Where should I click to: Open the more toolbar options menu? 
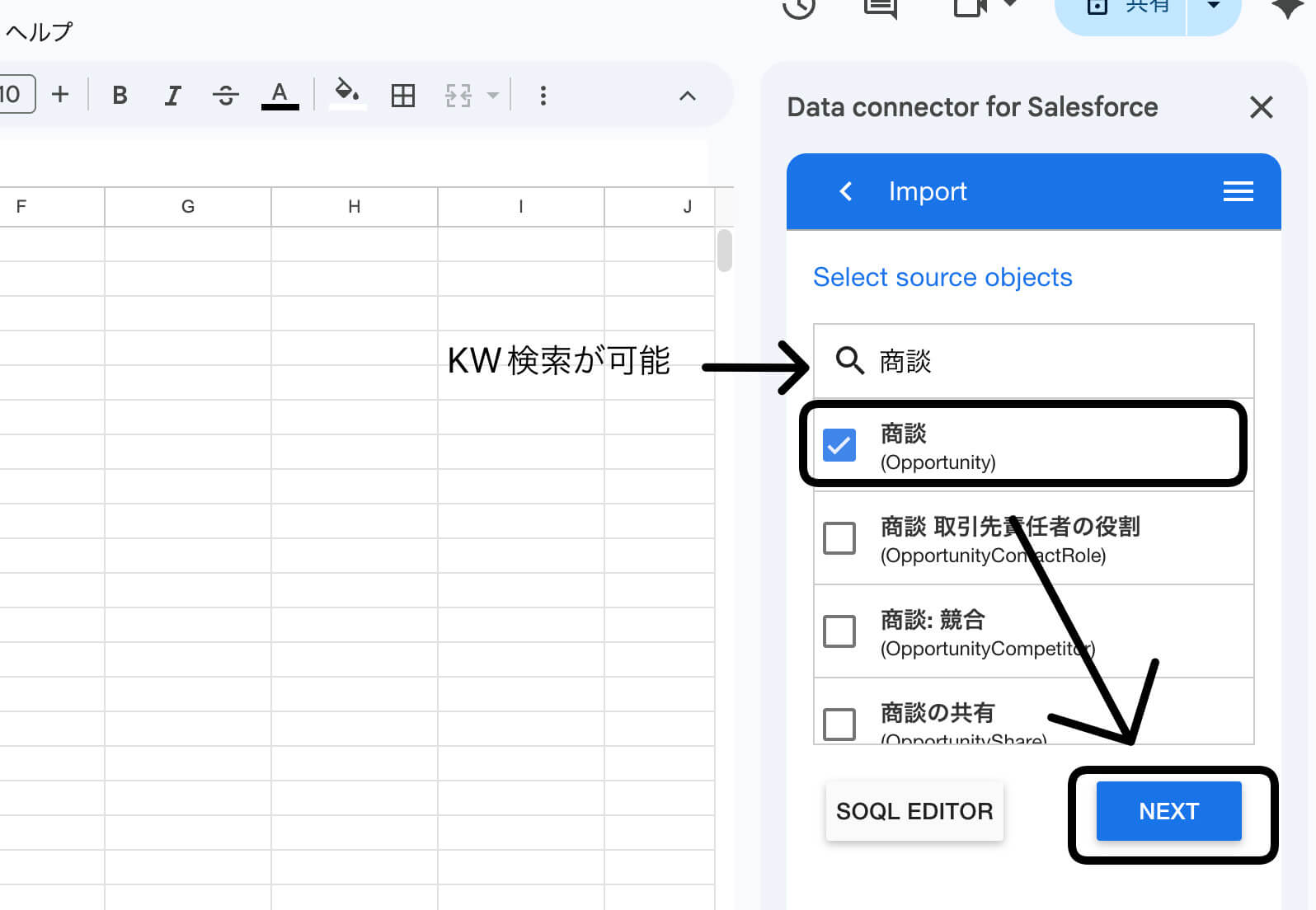(x=543, y=96)
